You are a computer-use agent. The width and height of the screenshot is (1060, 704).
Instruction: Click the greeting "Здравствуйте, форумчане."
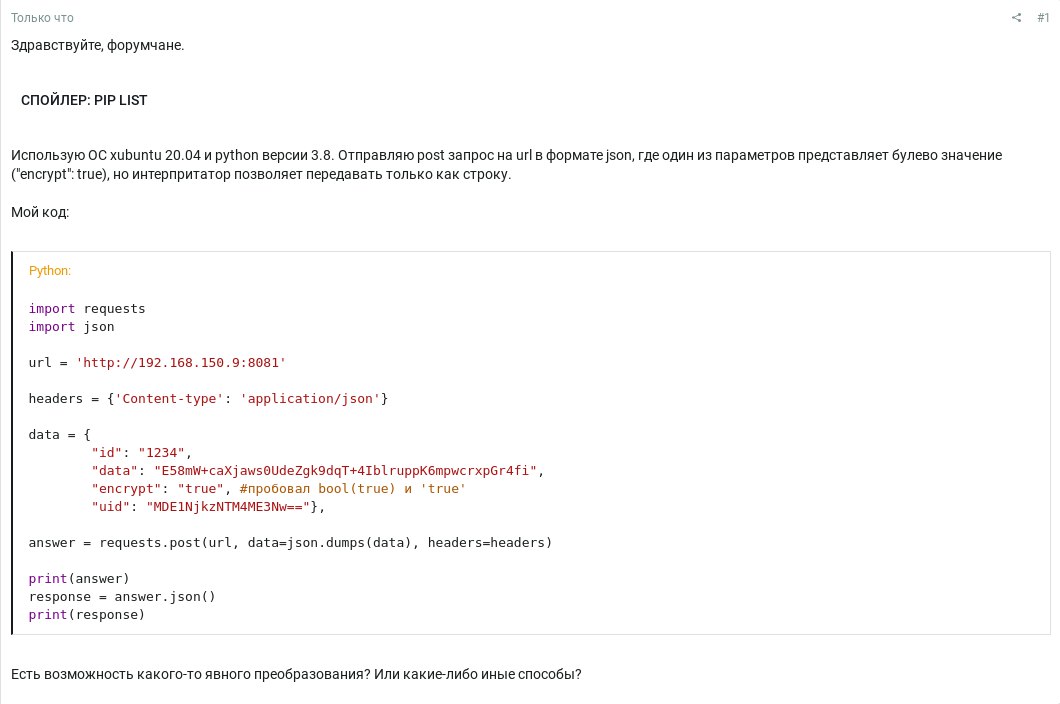[x=97, y=45]
